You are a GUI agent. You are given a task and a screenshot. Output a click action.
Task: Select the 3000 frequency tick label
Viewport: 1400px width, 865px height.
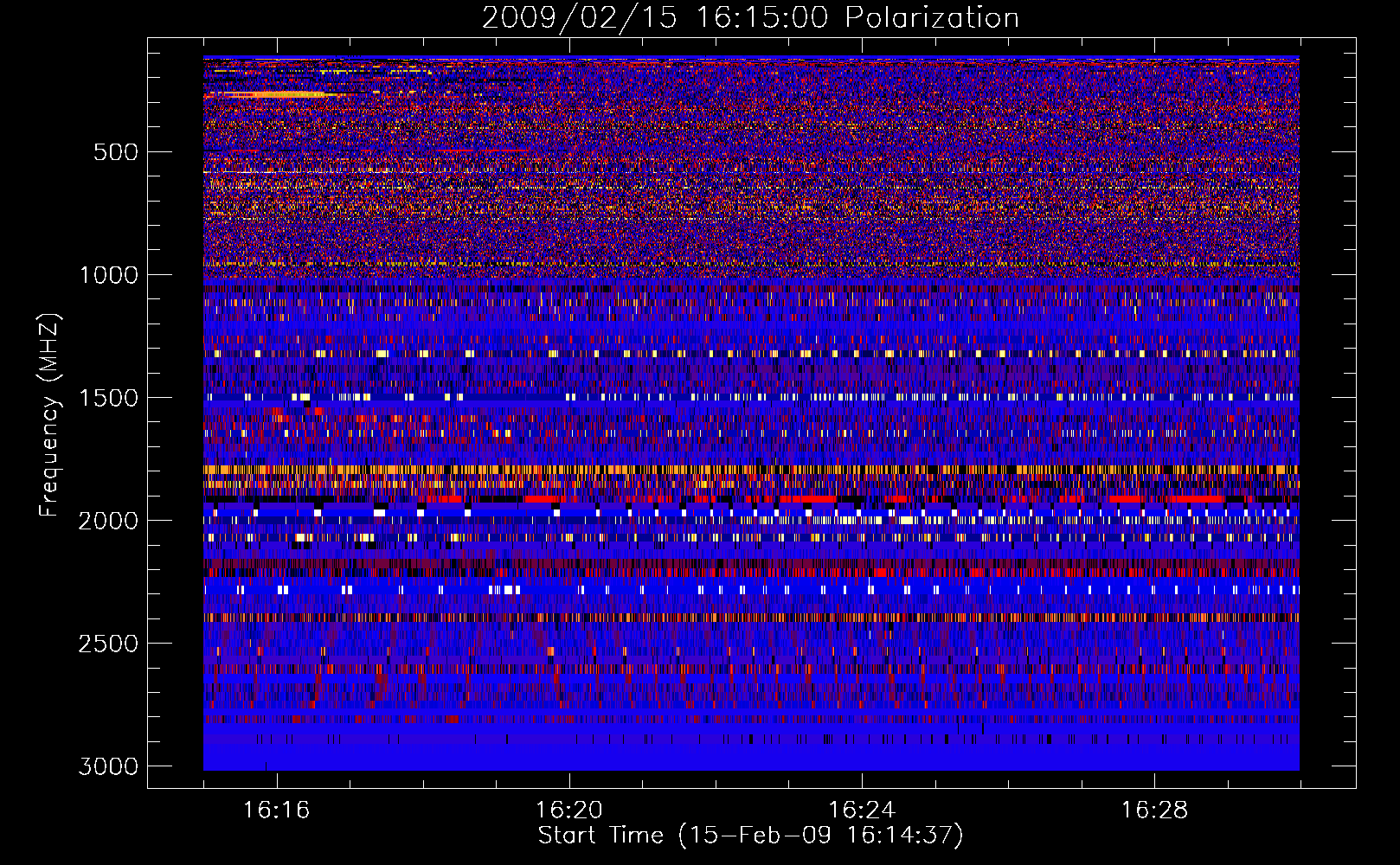pos(108,766)
